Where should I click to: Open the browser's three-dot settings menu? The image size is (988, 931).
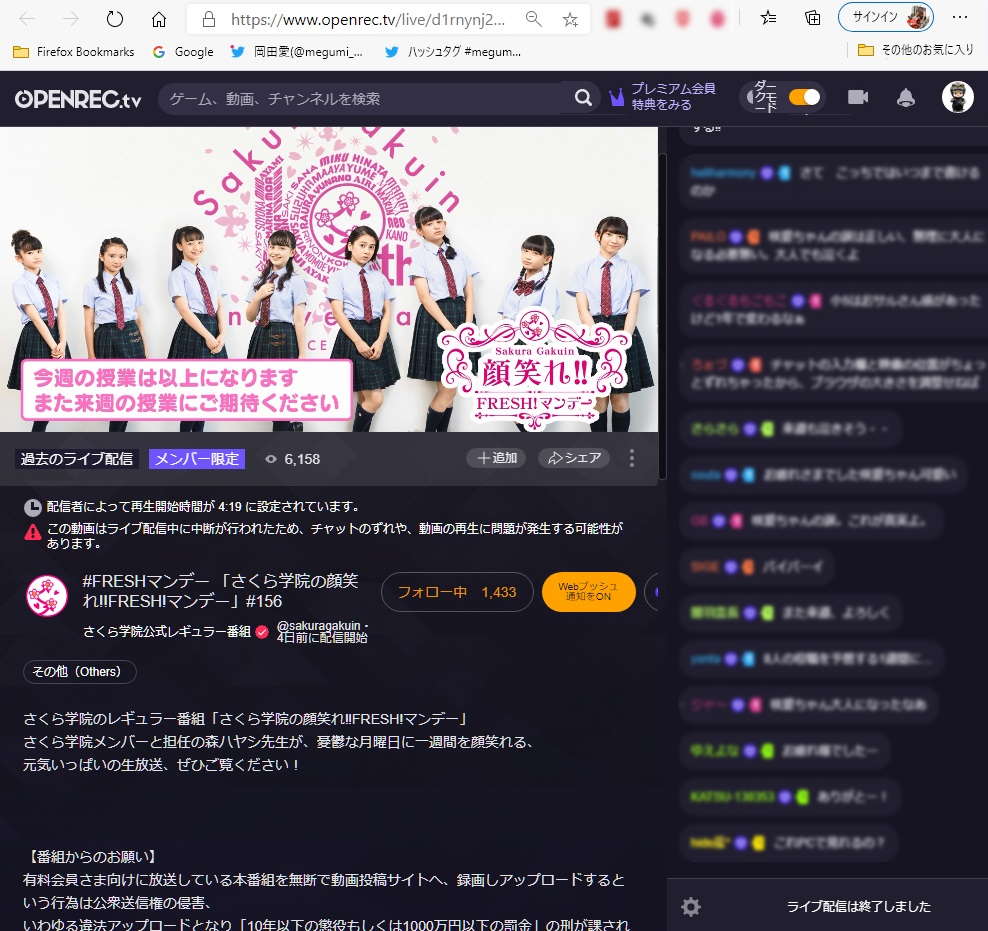coord(960,19)
